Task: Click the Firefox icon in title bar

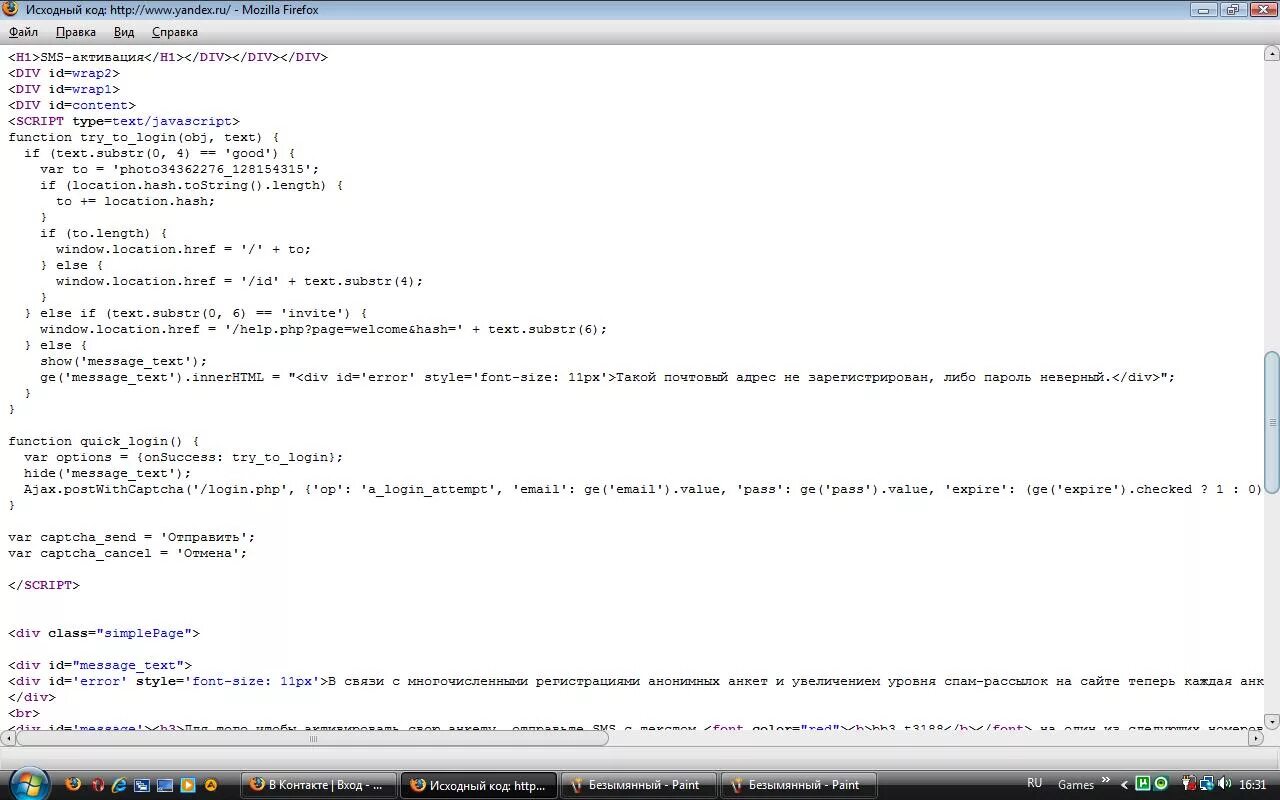Action: point(11,9)
